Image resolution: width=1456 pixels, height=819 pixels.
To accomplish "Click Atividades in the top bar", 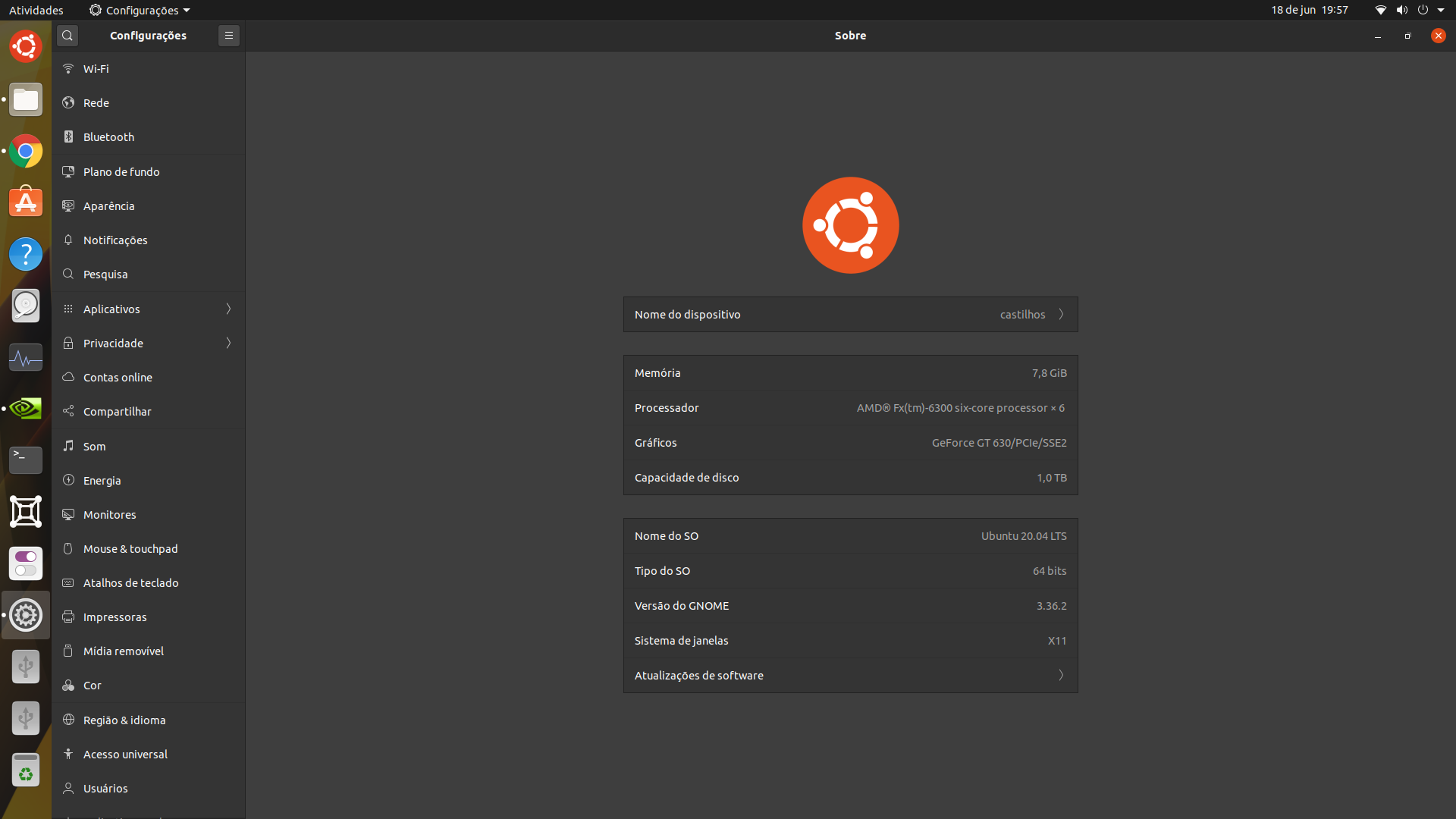I will (36, 10).
